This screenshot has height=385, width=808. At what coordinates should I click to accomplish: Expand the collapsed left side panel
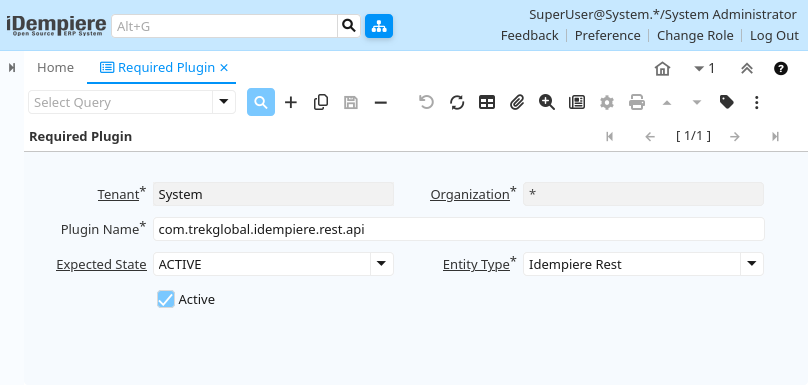12,68
